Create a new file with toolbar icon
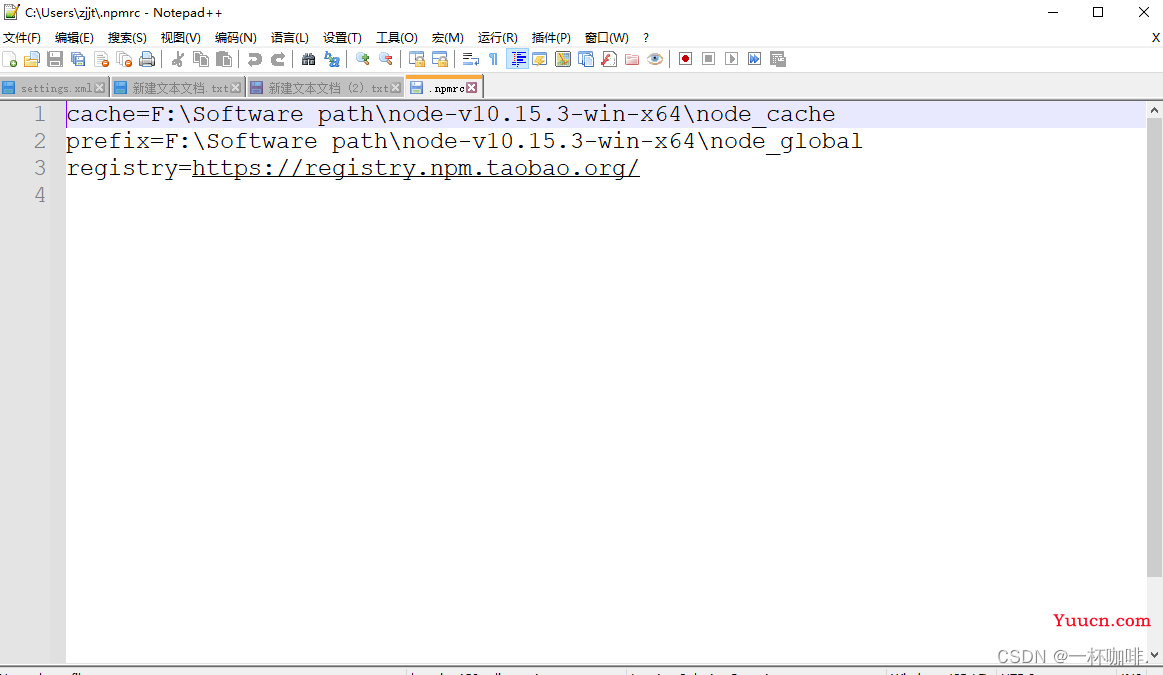The image size is (1163, 675). point(10,59)
